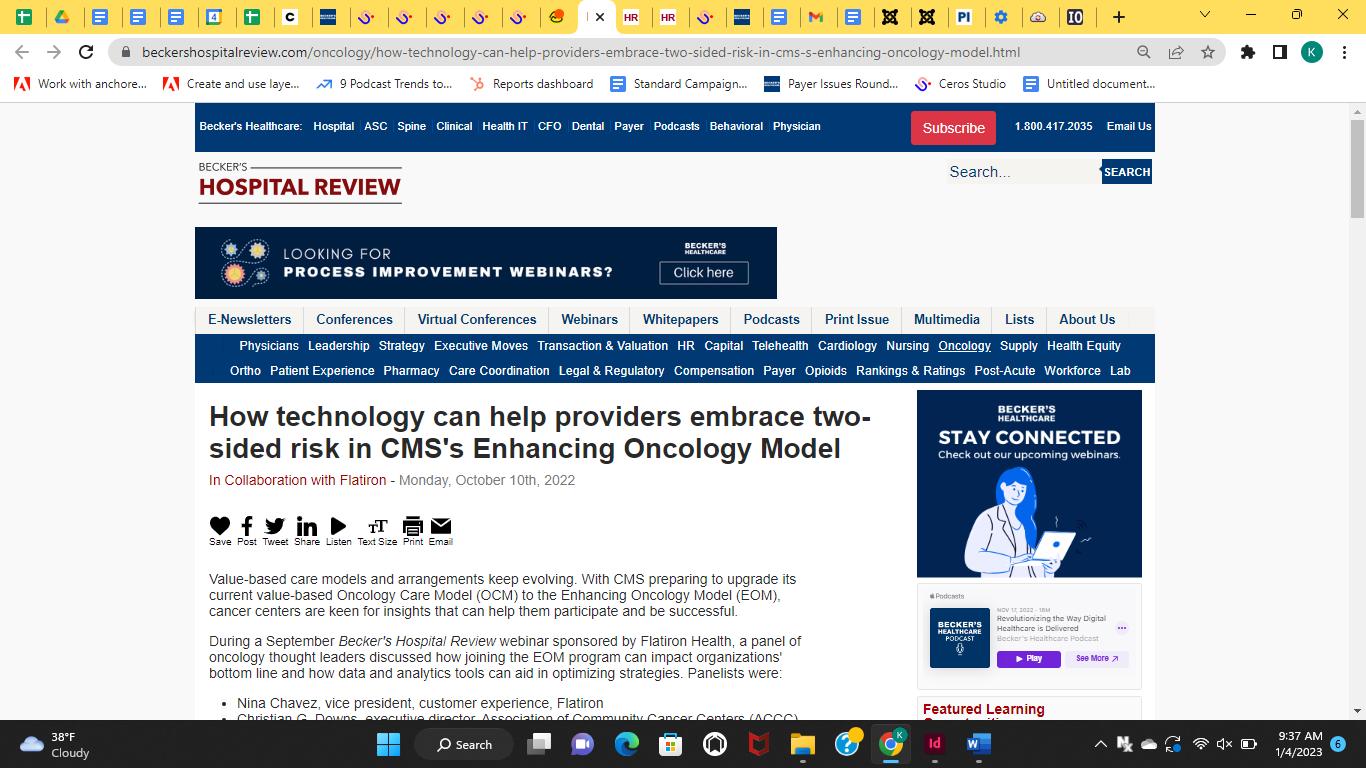Screen dimensions: 1366x768
Task: Click the heart Save icon under the headline
Action: point(220,526)
